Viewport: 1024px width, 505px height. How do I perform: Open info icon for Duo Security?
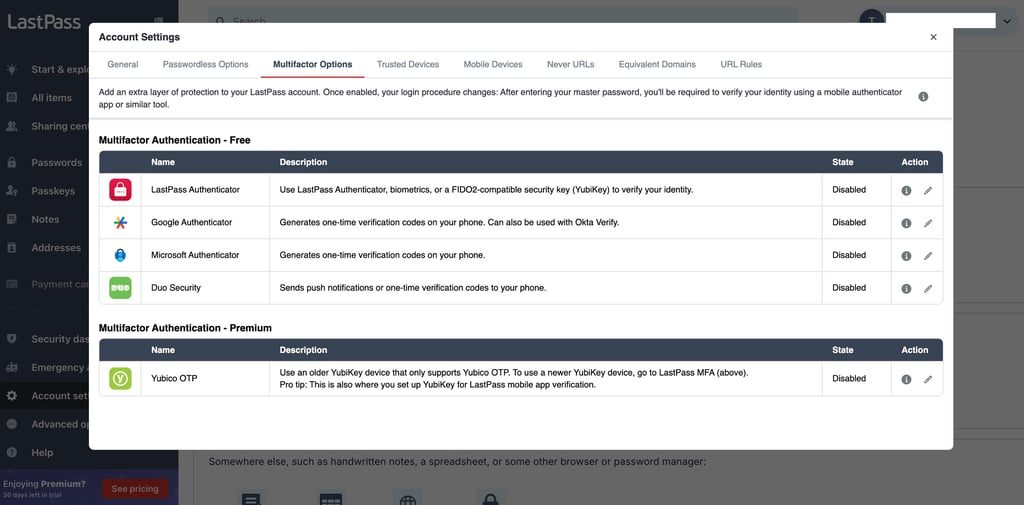[906, 289]
